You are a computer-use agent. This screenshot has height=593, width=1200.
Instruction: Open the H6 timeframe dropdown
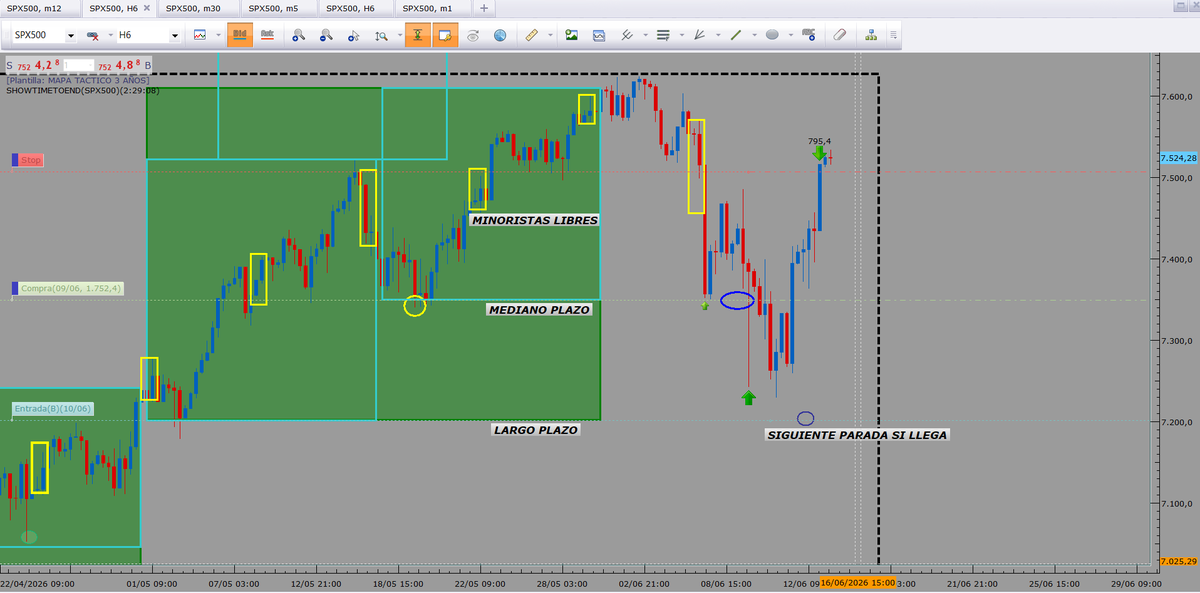(175, 36)
